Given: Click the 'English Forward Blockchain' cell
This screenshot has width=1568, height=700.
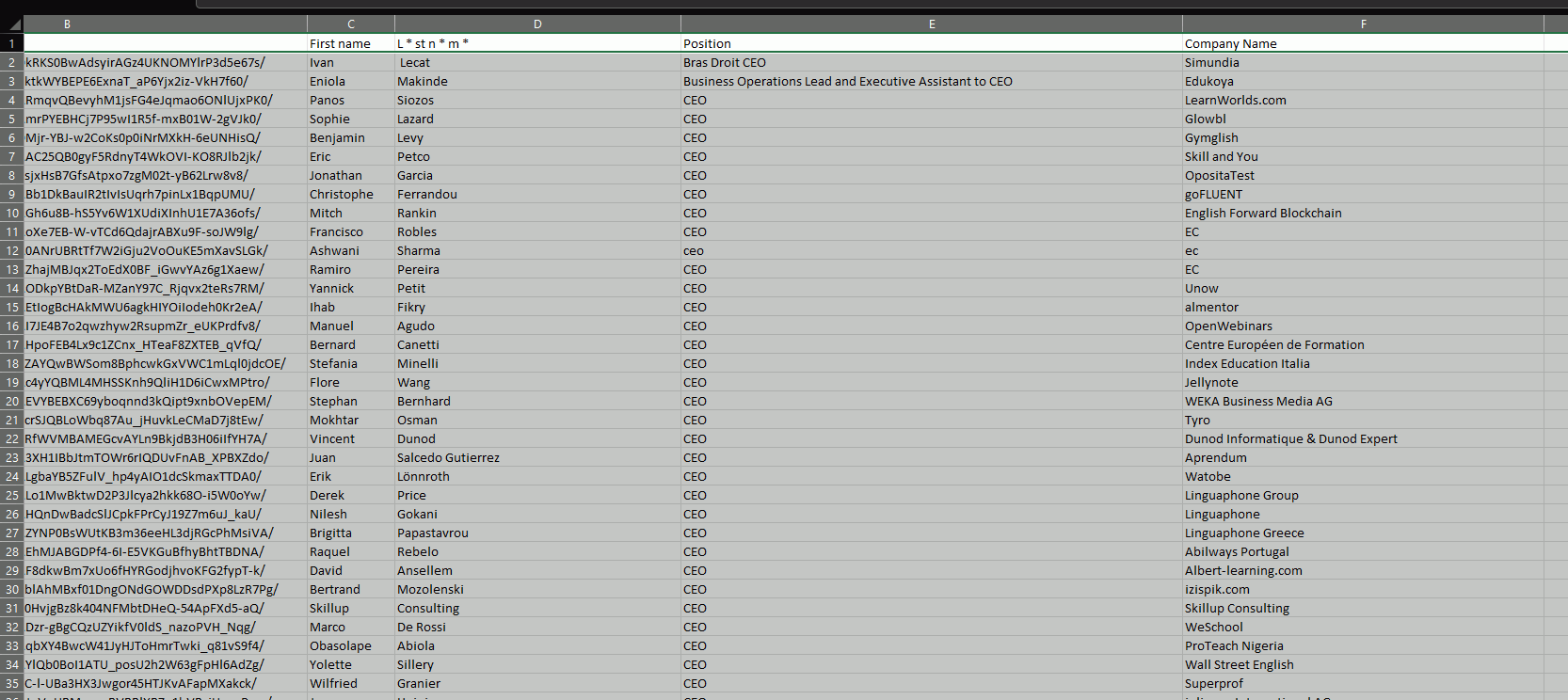Looking at the screenshot, I should (1363, 213).
